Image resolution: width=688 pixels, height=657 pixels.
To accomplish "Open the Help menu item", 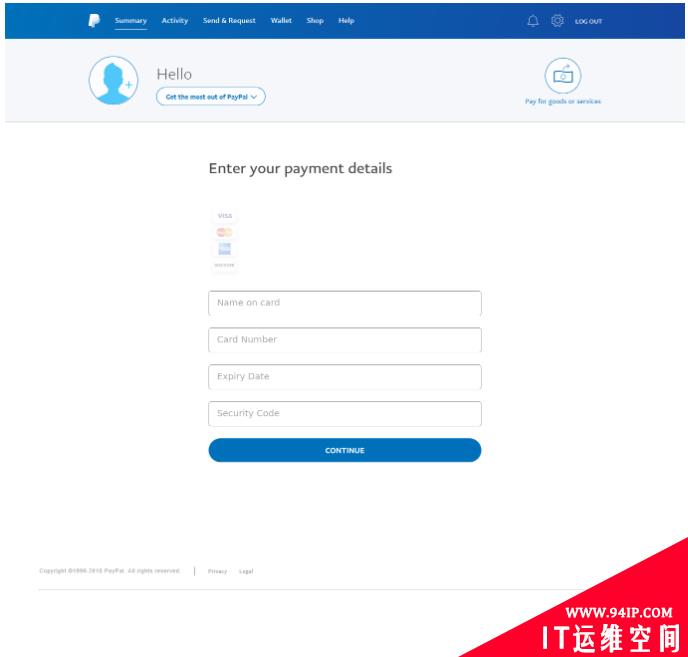I will (346, 21).
